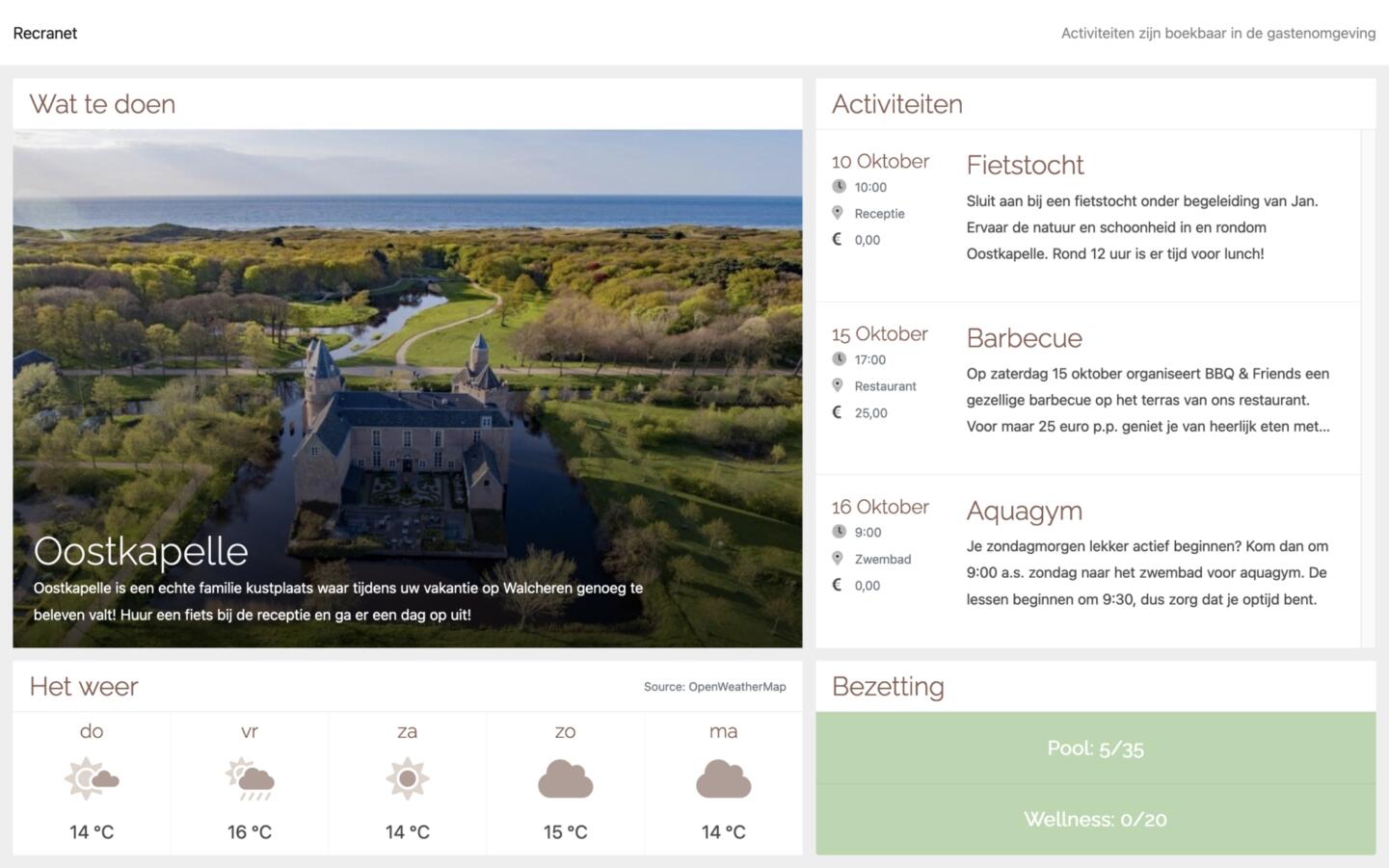Click the location pin icon next to Zwembad
Viewport: 1389px width, 868px height.
pyautogui.click(x=838, y=559)
